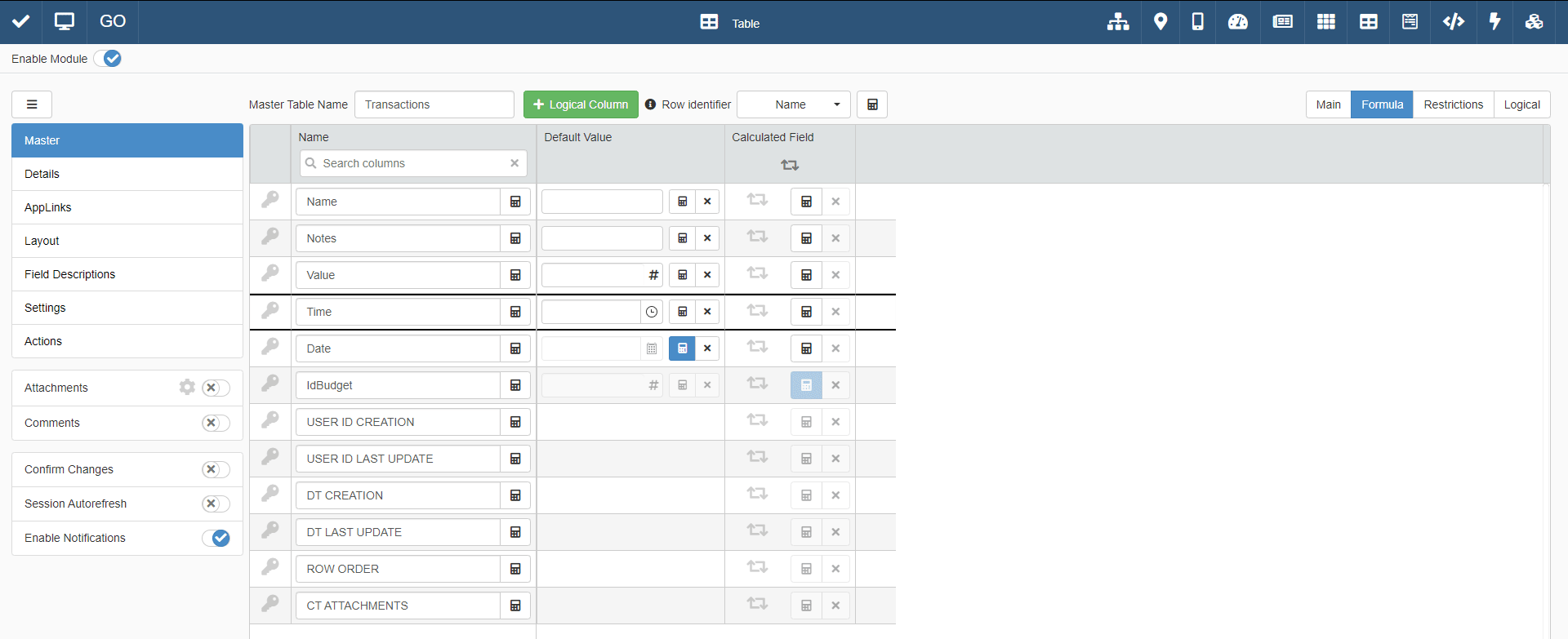1568x639 pixels.
Task: Click the lightning bolt icon
Action: pyautogui.click(x=1494, y=22)
